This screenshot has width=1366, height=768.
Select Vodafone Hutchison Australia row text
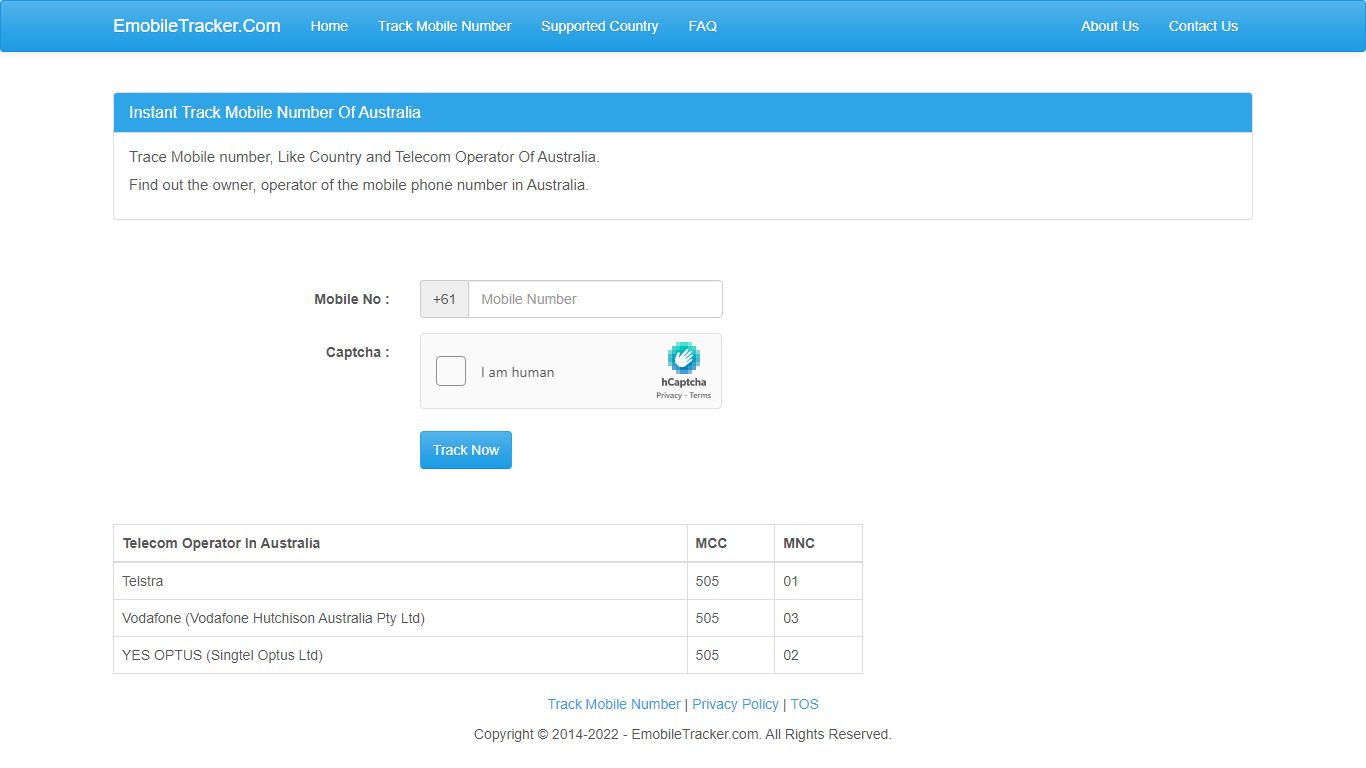pyautogui.click(x=273, y=618)
